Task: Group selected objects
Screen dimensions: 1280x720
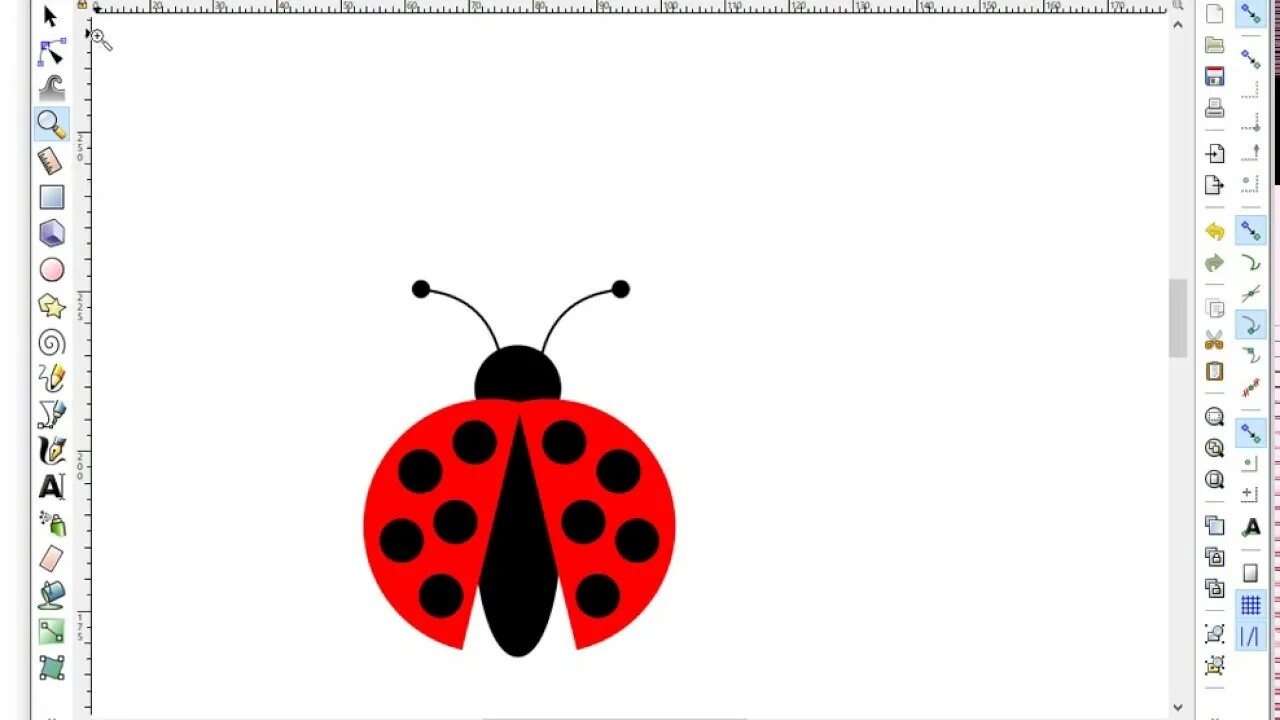Action: [1215, 634]
